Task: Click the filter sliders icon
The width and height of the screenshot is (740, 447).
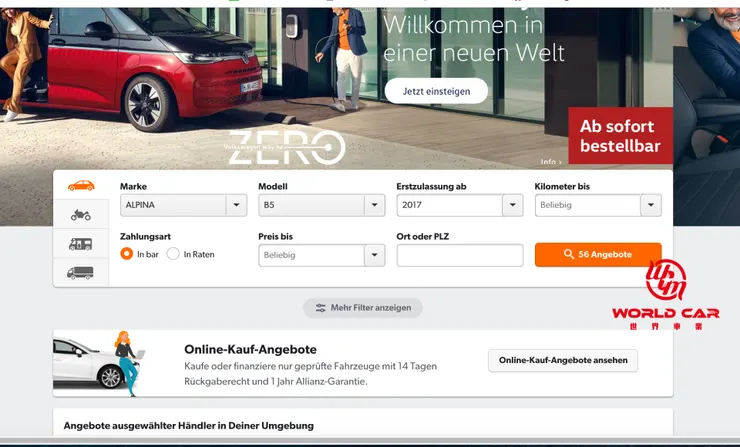Action: [x=320, y=308]
